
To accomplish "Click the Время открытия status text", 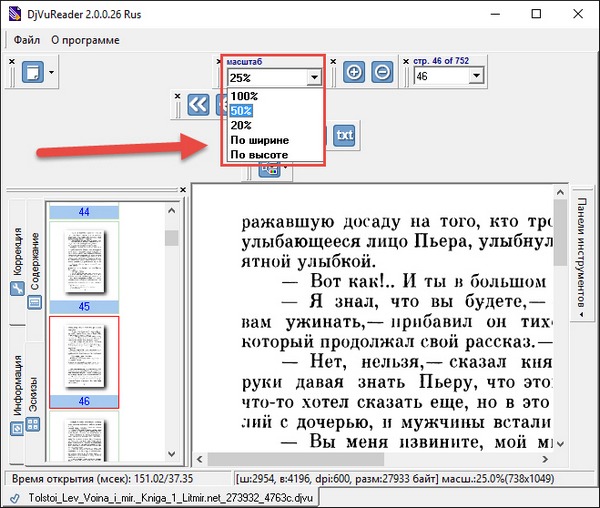I will (x=103, y=479).
